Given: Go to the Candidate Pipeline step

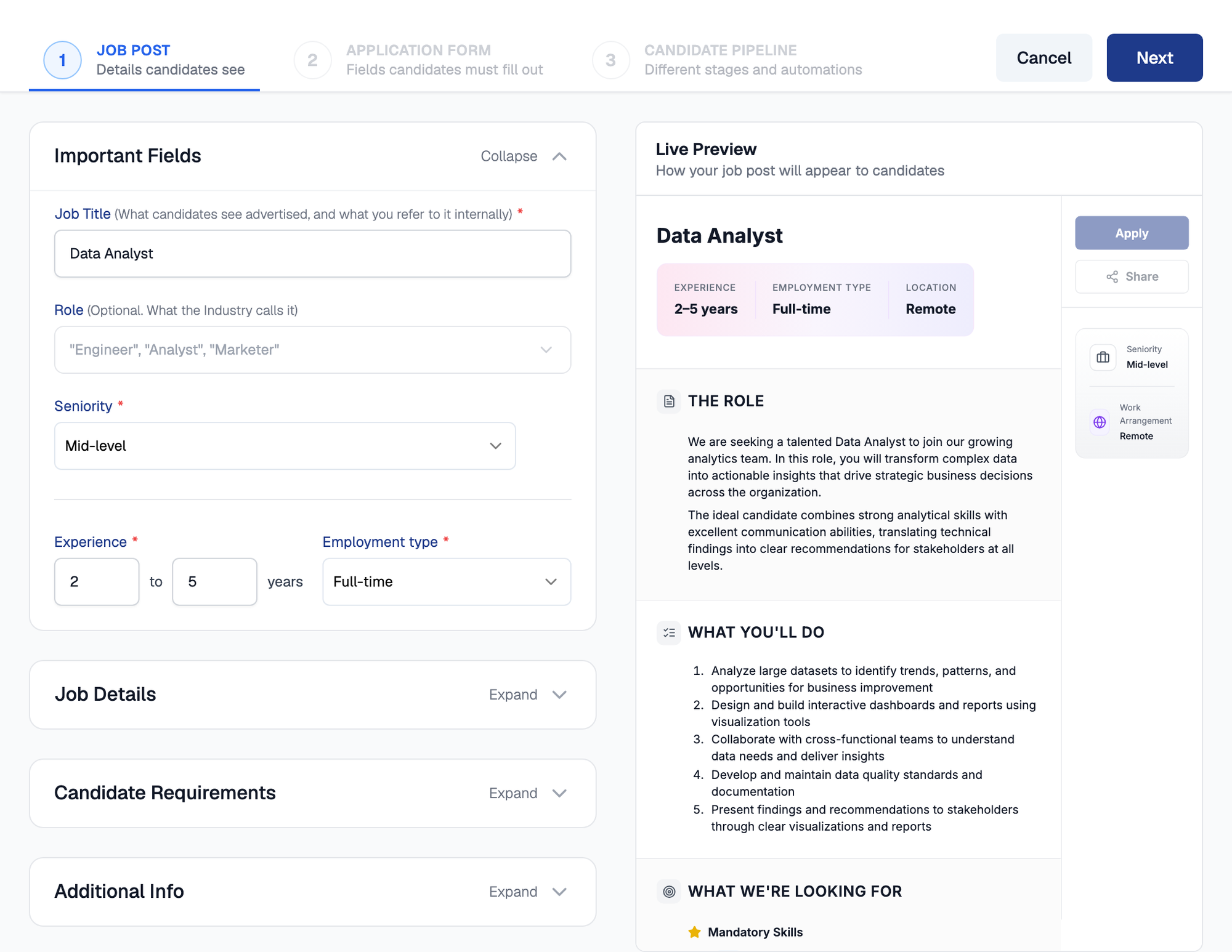Looking at the screenshot, I should coord(727,60).
